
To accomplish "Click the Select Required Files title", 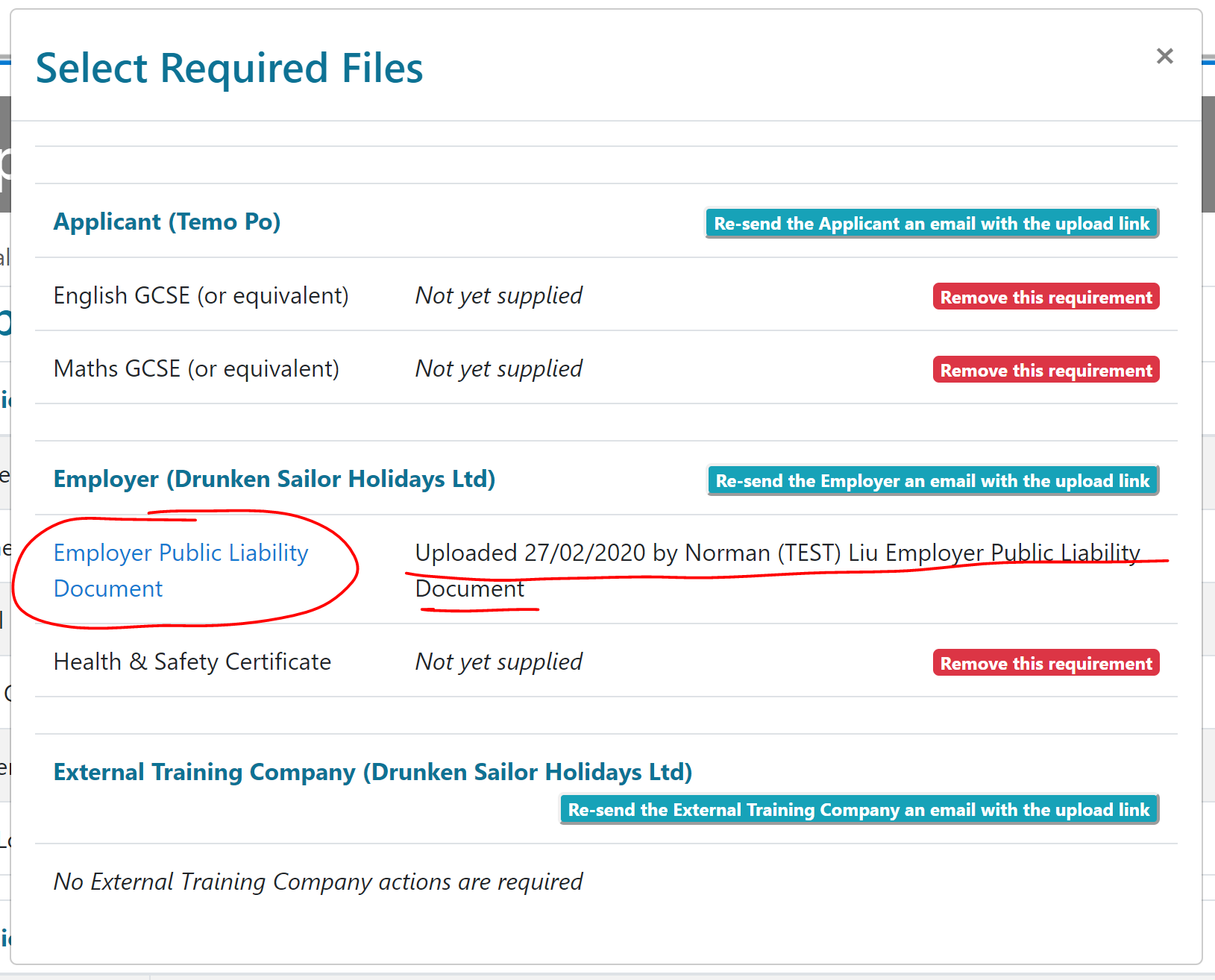I will point(230,69).
